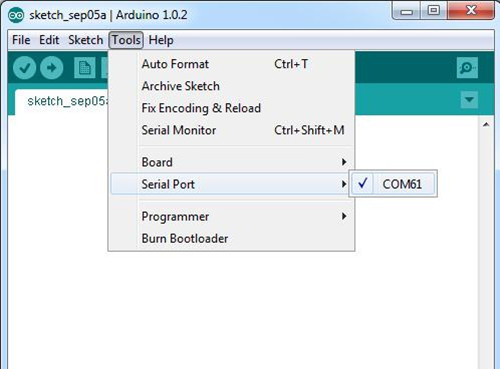Click the editor scrollbar up arrow

pos(486,124)
